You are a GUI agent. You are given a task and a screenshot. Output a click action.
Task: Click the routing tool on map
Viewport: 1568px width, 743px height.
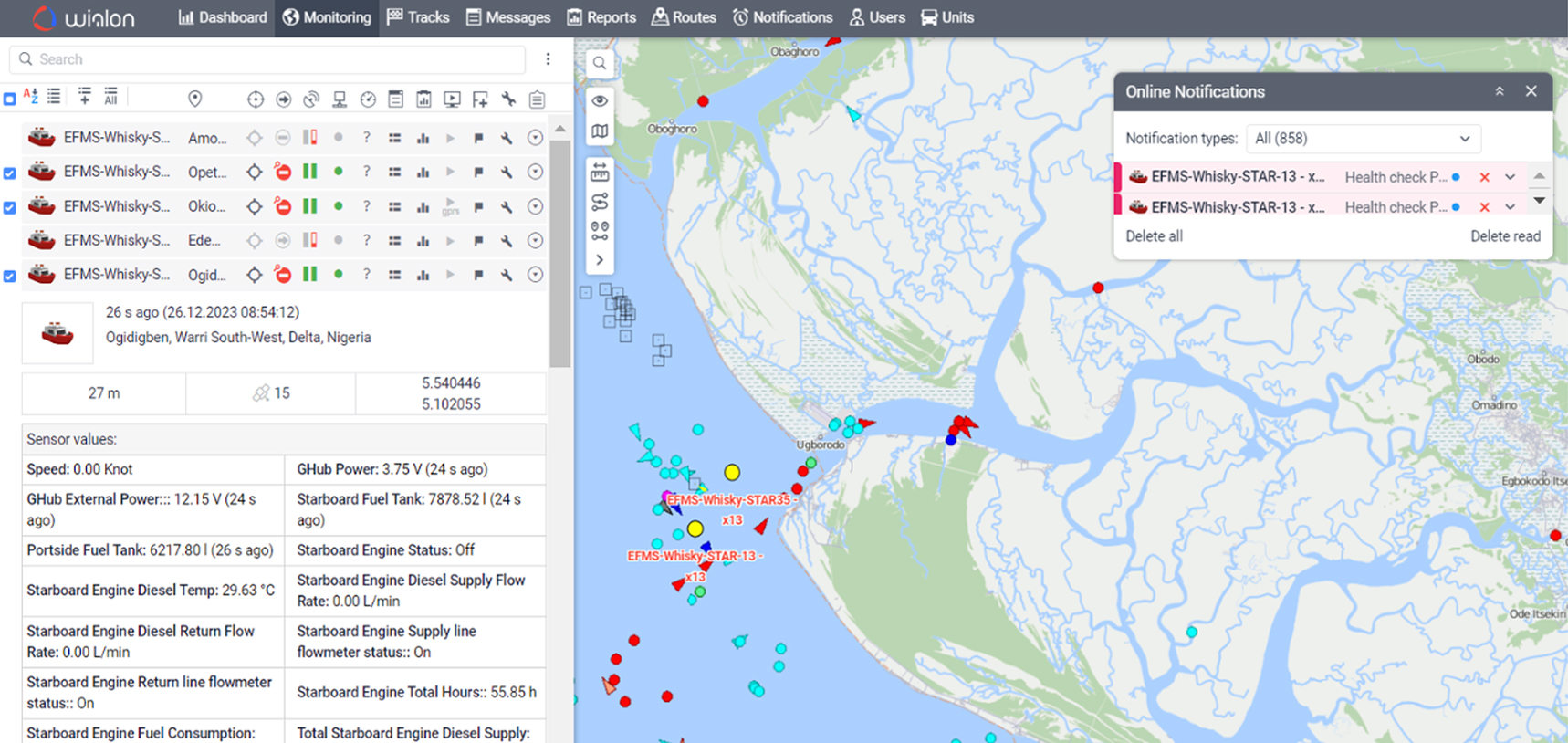click(600, 202)
